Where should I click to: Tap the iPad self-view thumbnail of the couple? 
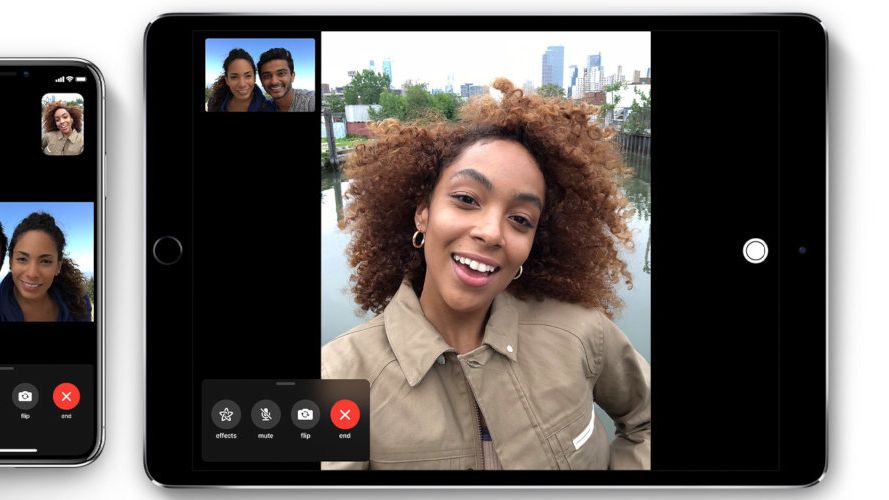260,75
